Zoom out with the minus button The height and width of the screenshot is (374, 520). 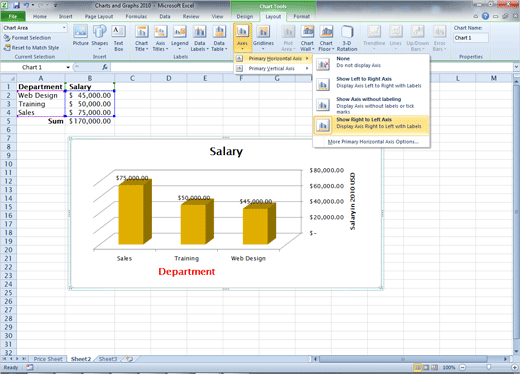[463, 367]
